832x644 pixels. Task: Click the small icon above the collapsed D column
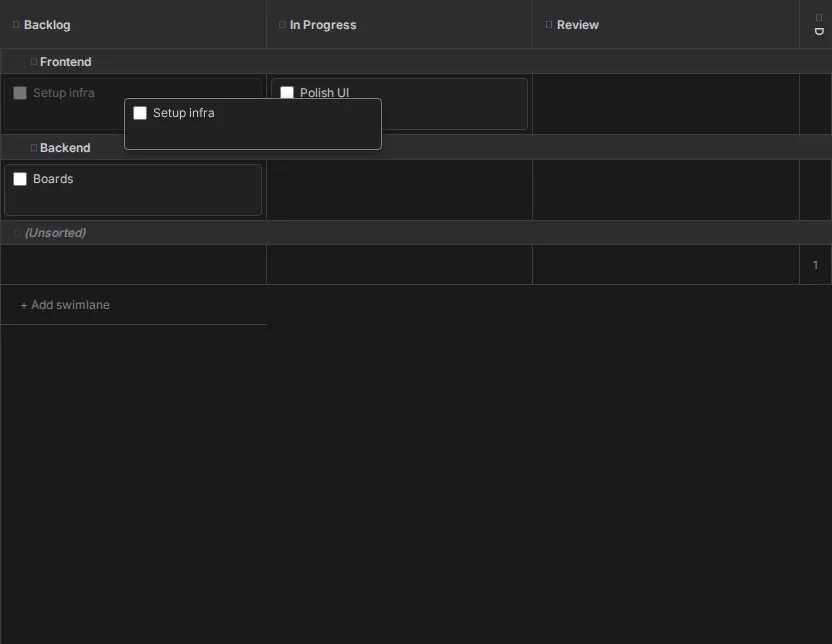[x=819, y=18]
